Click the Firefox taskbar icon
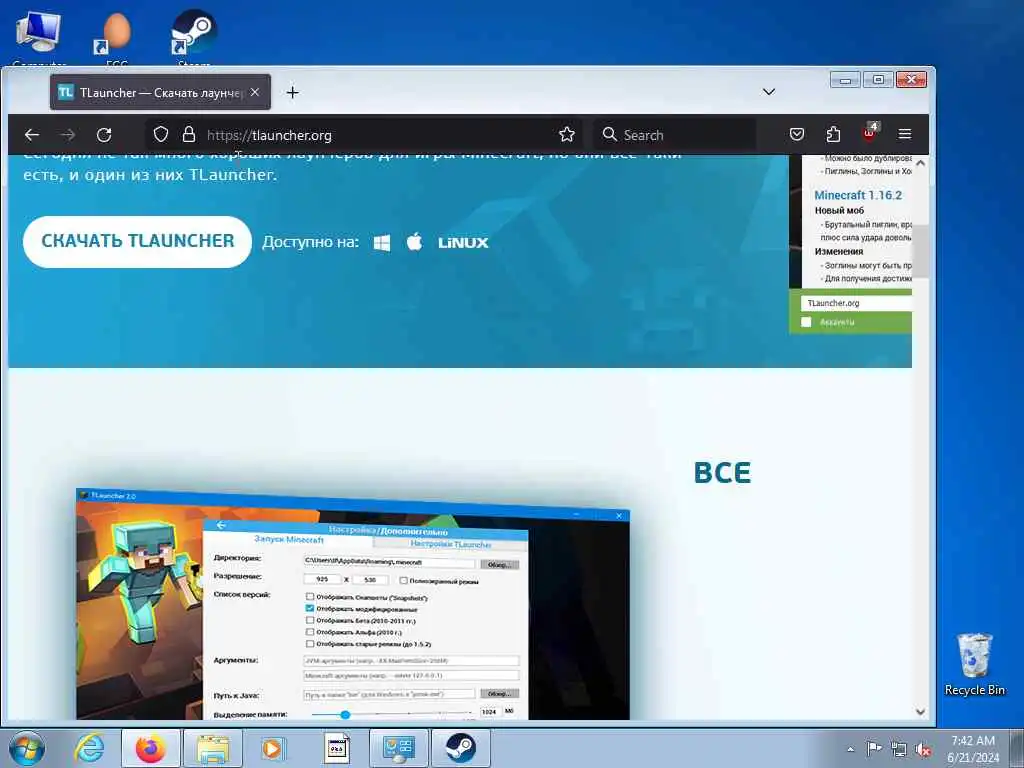Viewport: 1024px width, 768px height. click(151, 748)
